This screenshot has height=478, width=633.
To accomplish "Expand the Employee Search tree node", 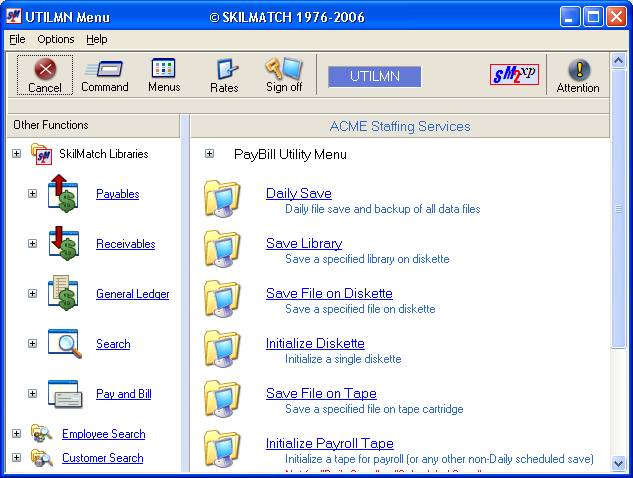I will tap(17, 434).
